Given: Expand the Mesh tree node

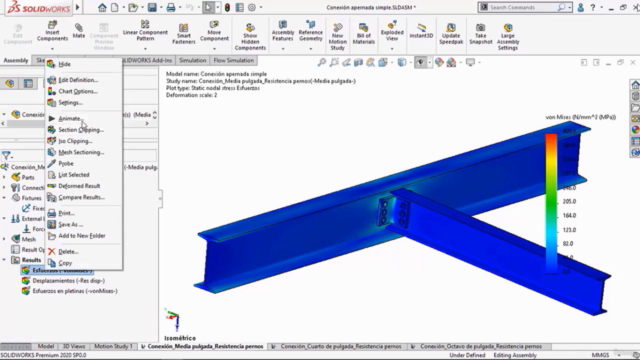Looking at the screenshot, I should (4, 239).
